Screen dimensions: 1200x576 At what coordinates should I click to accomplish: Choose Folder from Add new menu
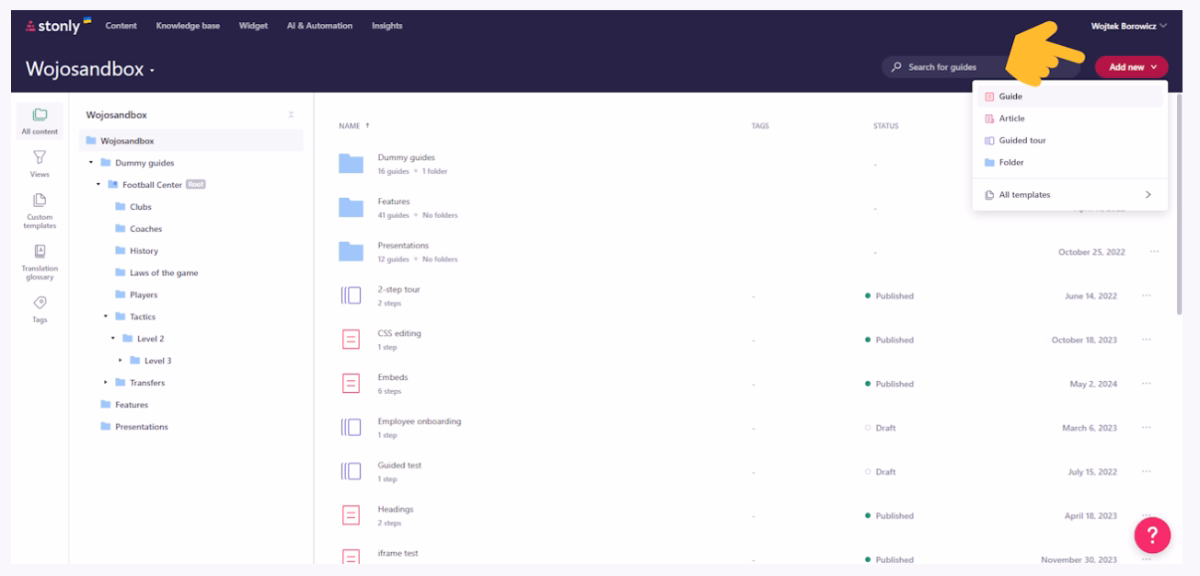1070,163
